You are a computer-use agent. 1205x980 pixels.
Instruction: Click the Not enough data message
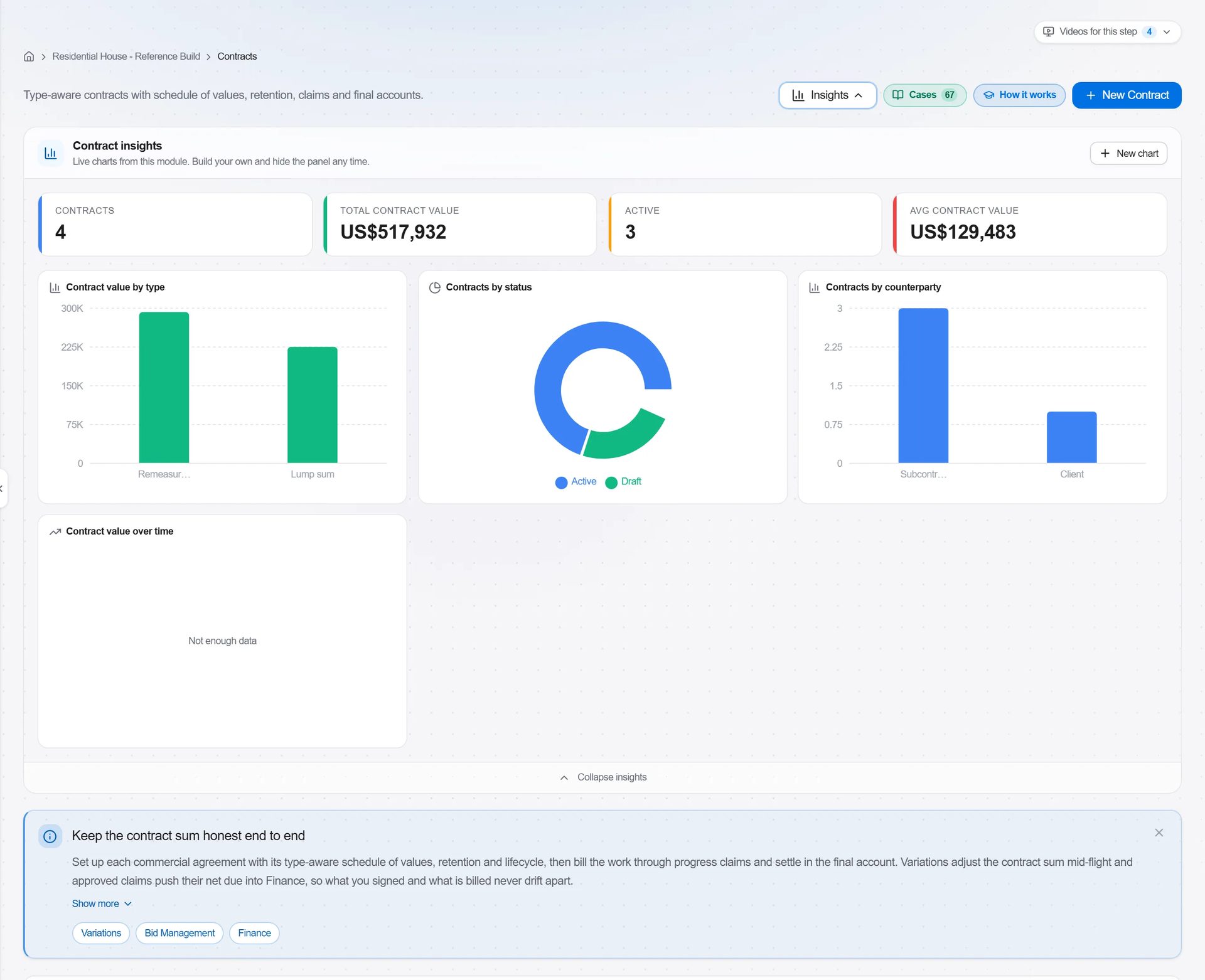[222, 641]
